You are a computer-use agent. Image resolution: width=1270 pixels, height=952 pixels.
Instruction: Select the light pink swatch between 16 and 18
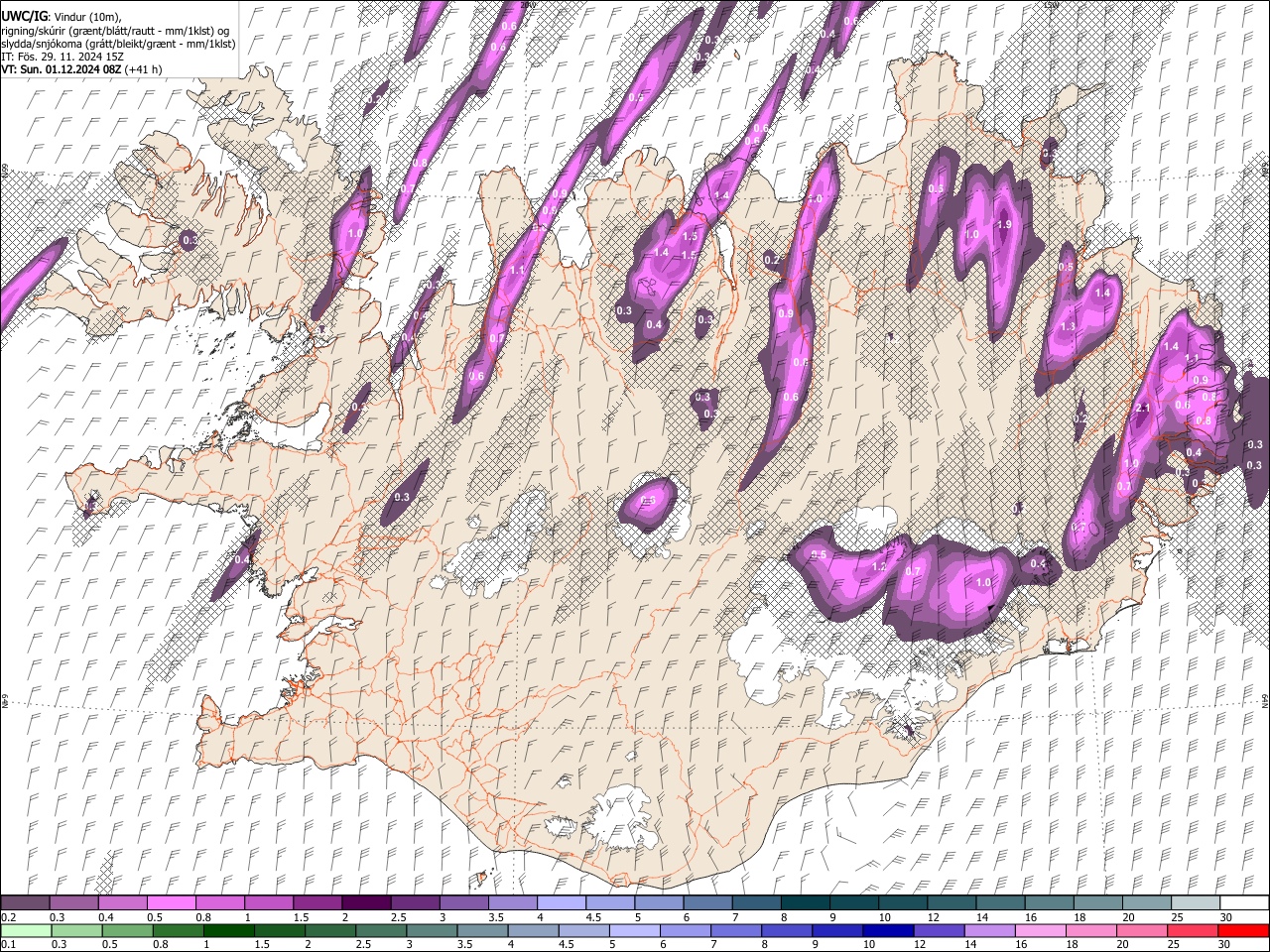pos(1041,930)
